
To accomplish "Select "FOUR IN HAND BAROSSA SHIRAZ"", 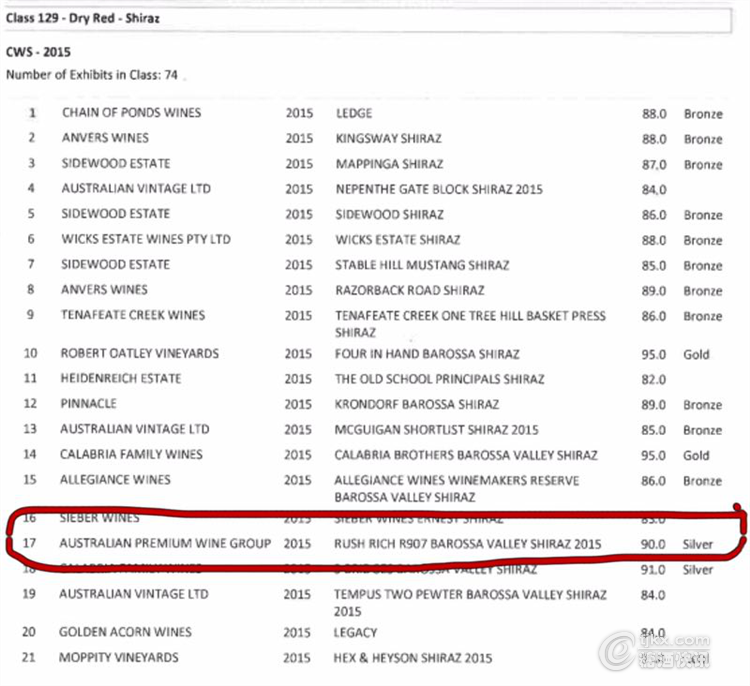I will pyautogui.click(x=427, y=354).
